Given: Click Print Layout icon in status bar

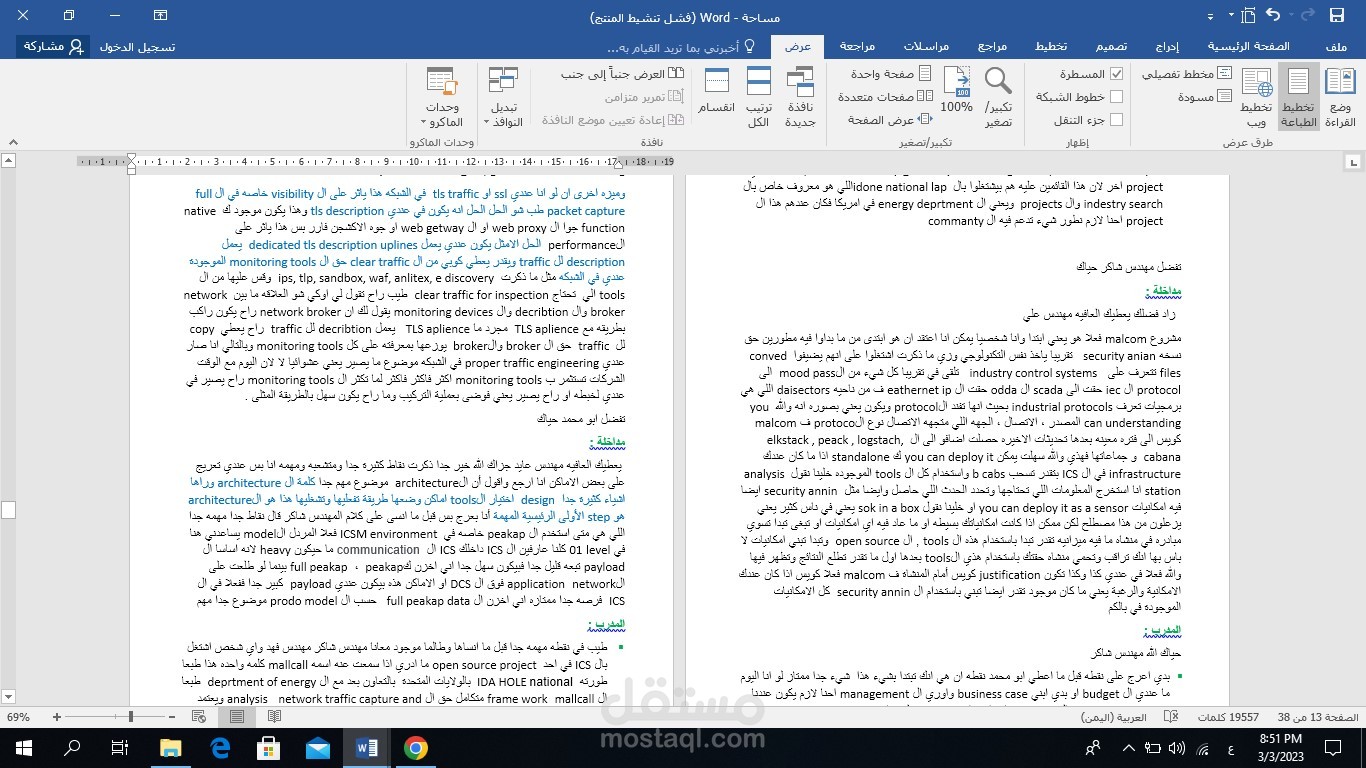Looking at the screenshot, I should pyautogui.click(x=236, y=717).
